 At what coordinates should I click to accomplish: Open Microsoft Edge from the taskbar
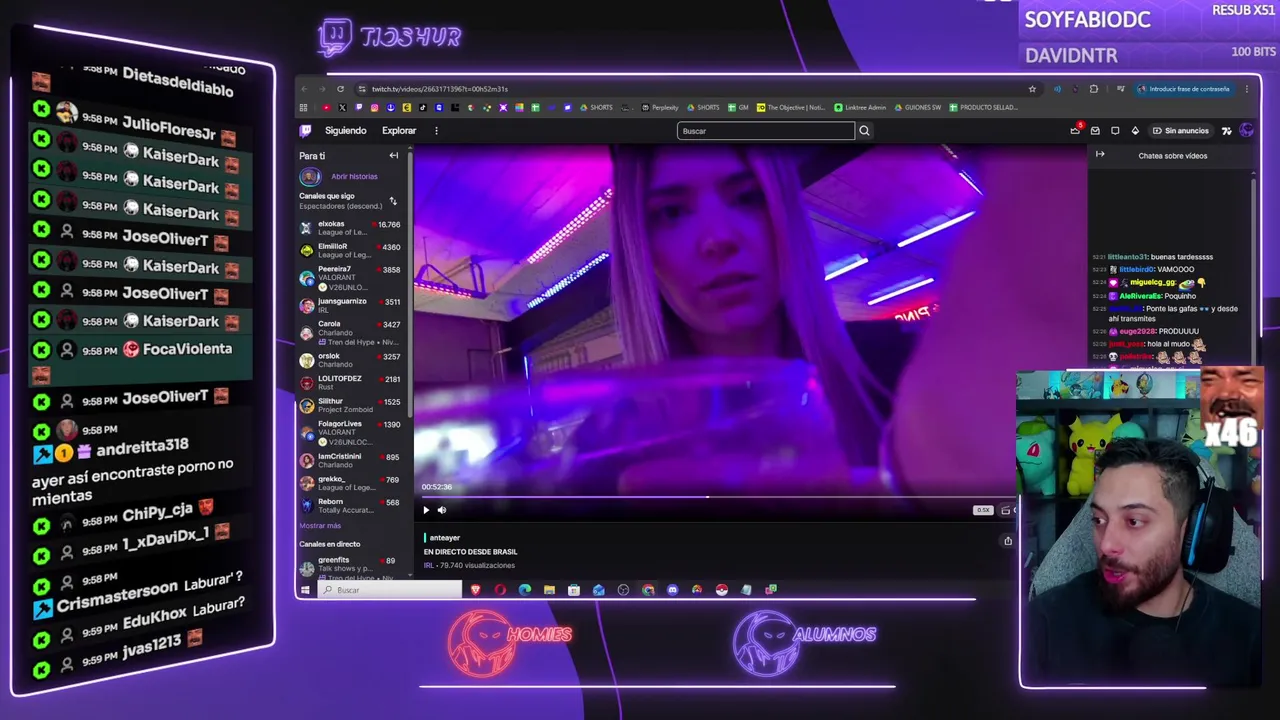pyautogui.click(x=525, y=590)
